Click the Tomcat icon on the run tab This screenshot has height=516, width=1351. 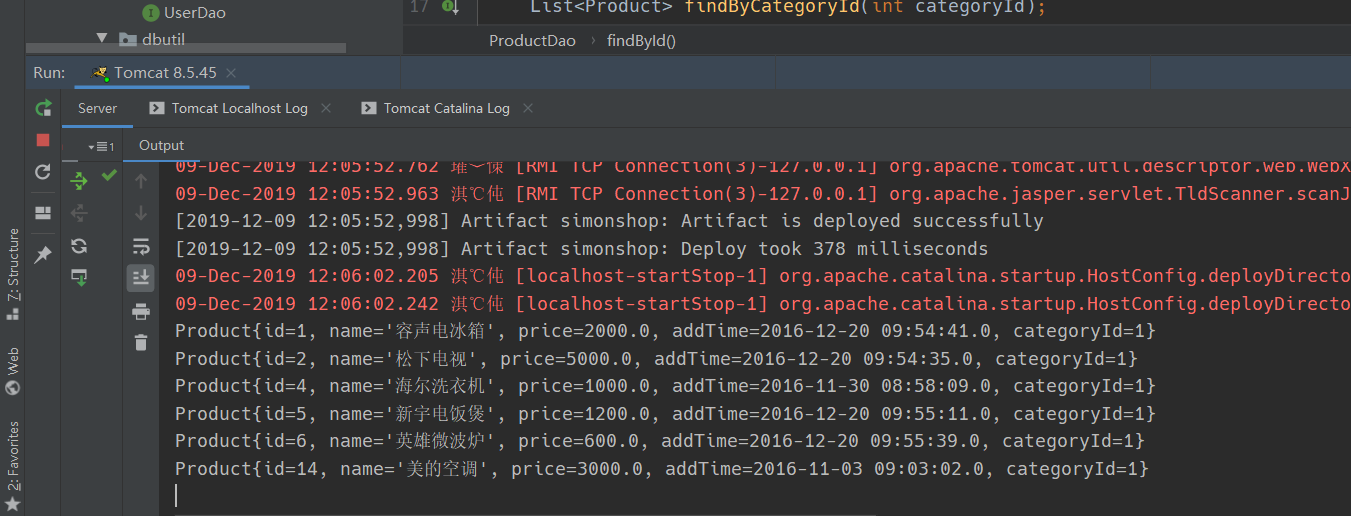(x=100, y=73)
